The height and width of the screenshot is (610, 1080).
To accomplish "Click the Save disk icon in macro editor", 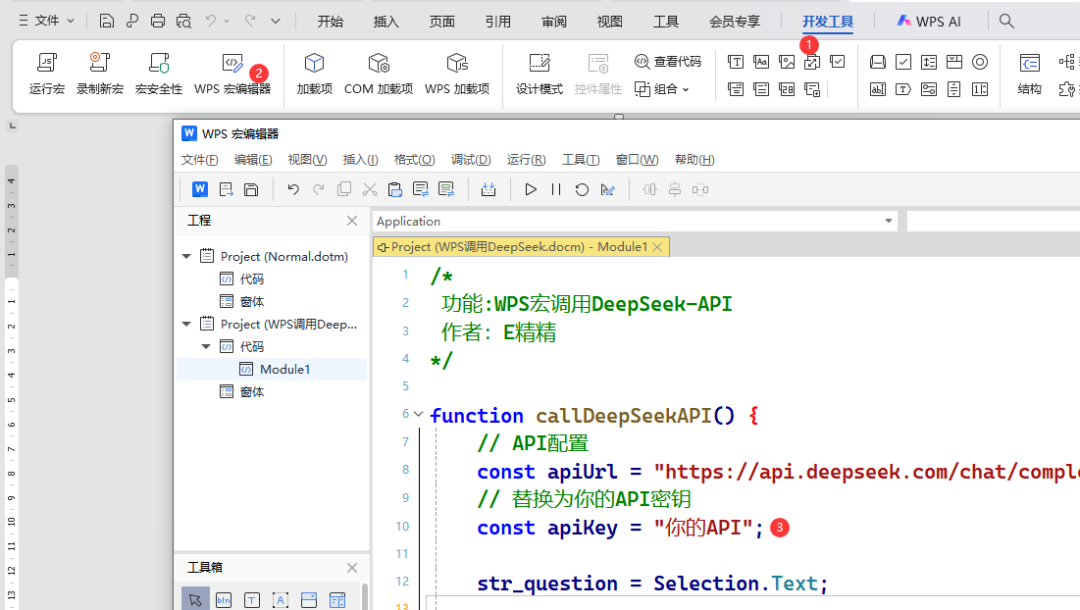I will (251, 189).
